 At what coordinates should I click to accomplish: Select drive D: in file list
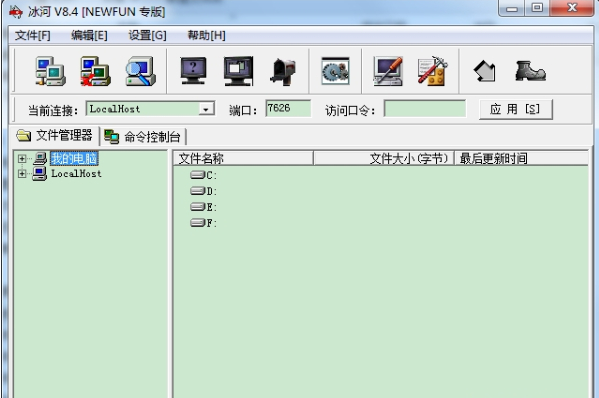pos(204,191)
